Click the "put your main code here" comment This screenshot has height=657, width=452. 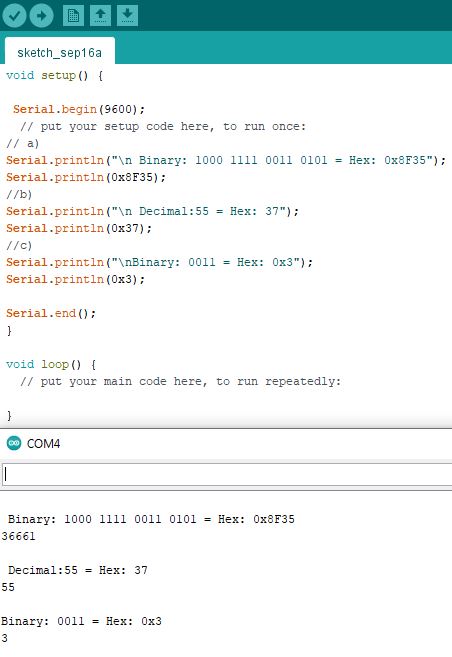[181, 381]
